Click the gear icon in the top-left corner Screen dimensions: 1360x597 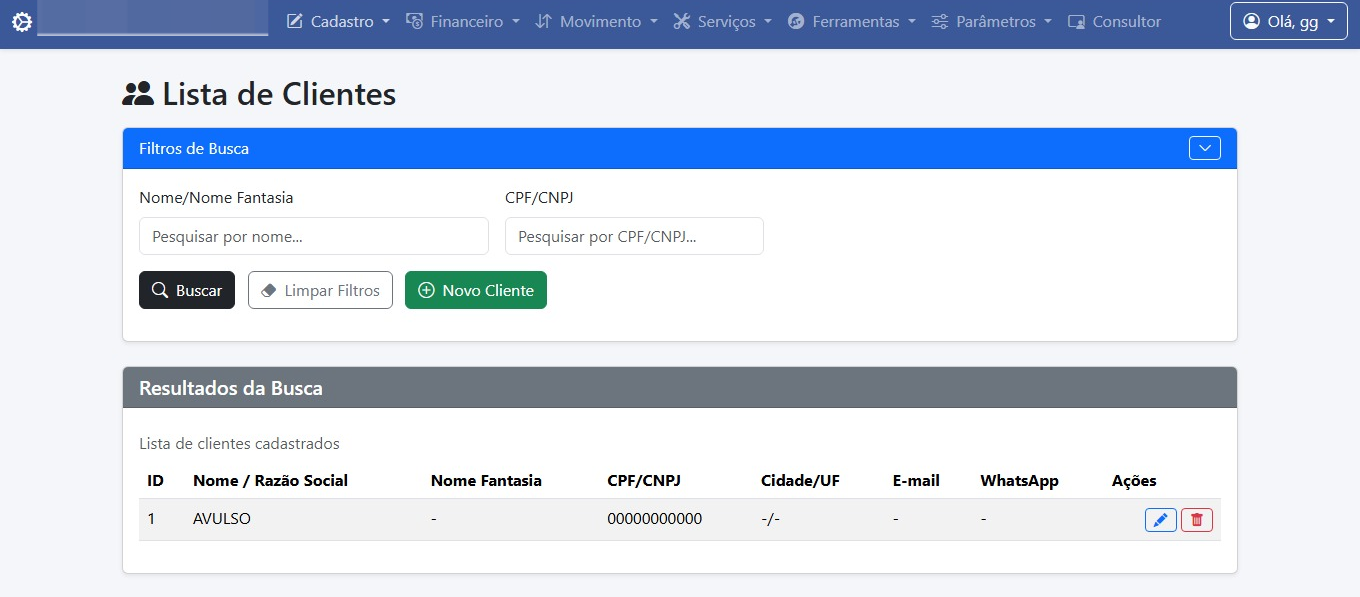coord(21,20)
